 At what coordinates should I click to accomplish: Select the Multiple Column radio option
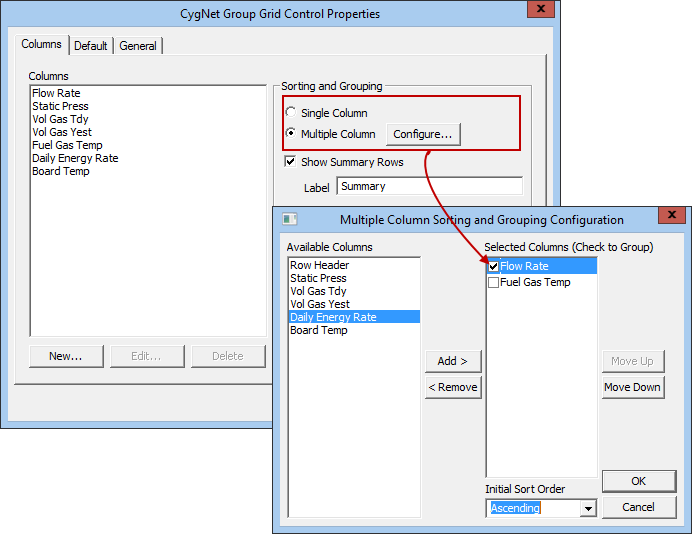point(290,133)
